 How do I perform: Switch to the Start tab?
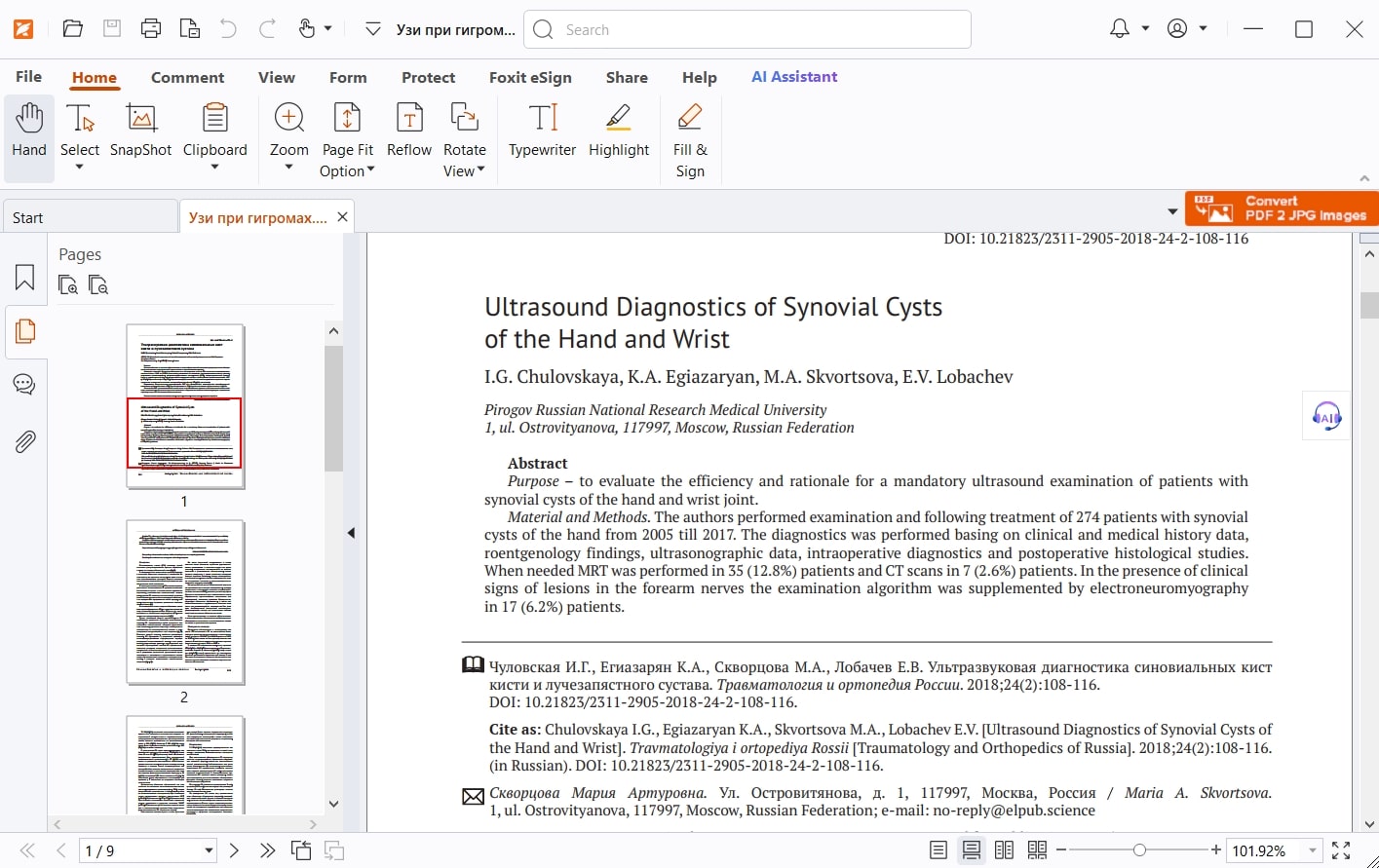point(90,217)
